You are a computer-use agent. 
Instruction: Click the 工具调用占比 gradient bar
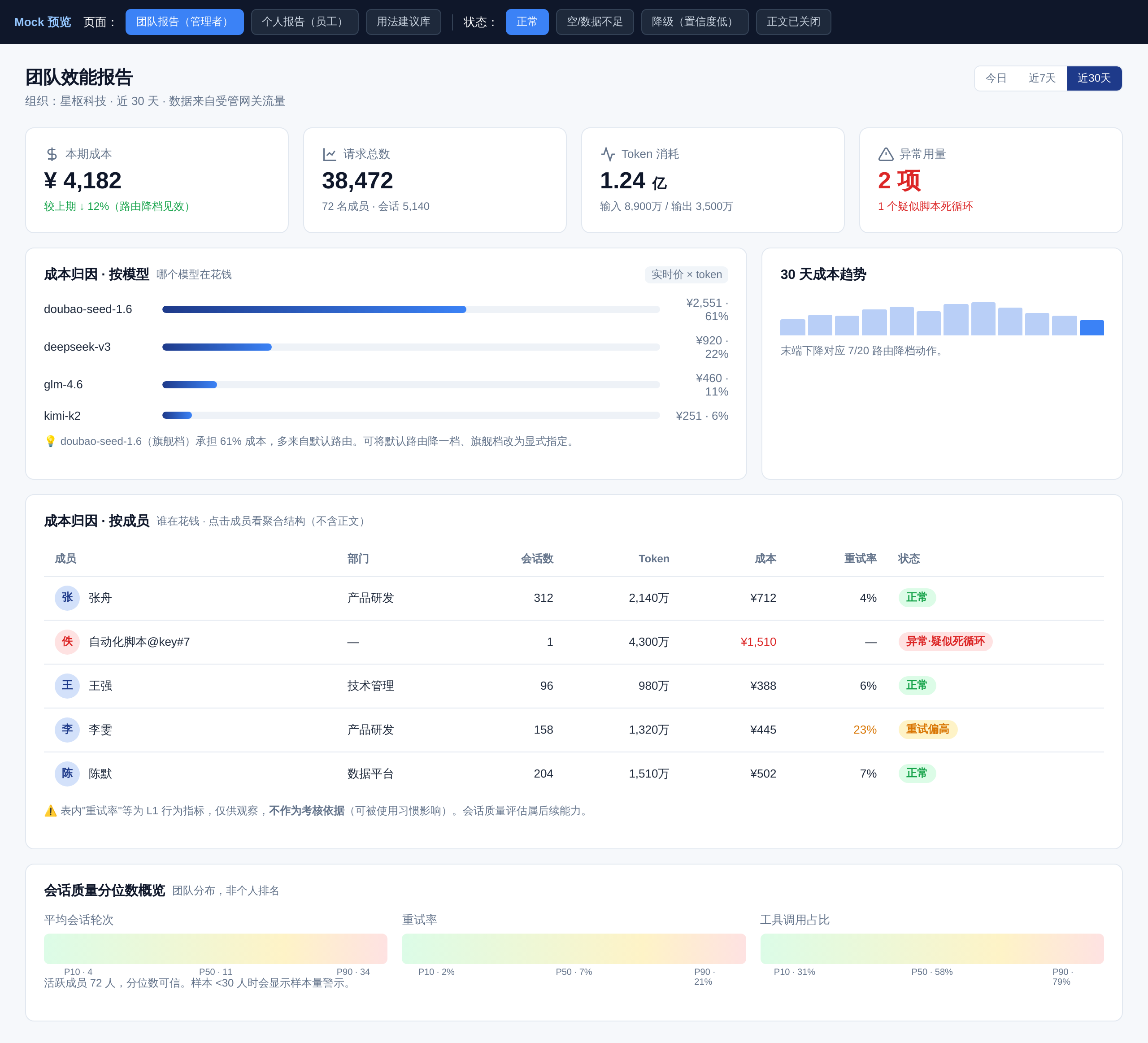pyautogui.click(x=931, y=948)
